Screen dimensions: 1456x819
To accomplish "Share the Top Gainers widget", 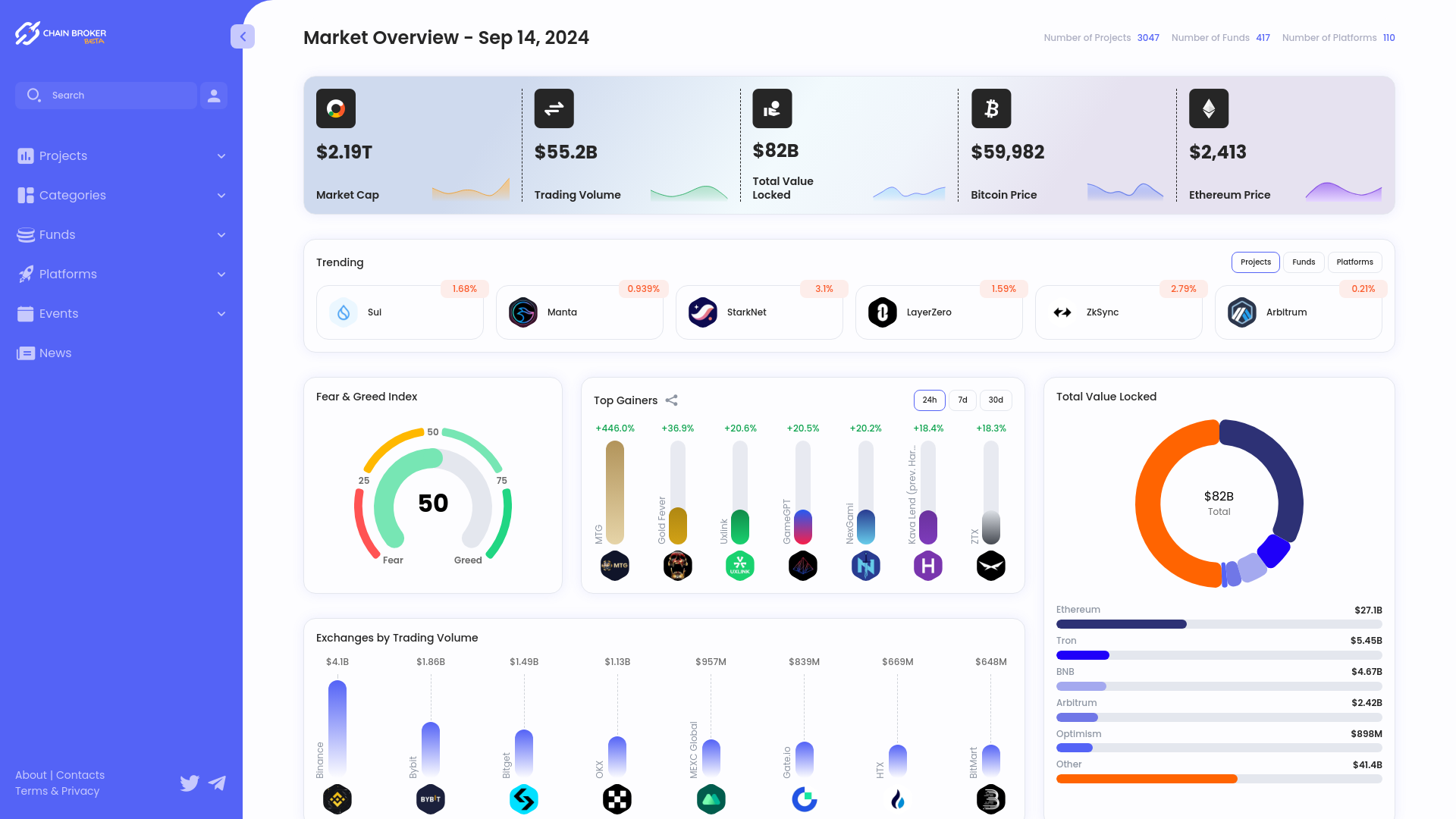I will pyautogui.click(x=671, y=400).
